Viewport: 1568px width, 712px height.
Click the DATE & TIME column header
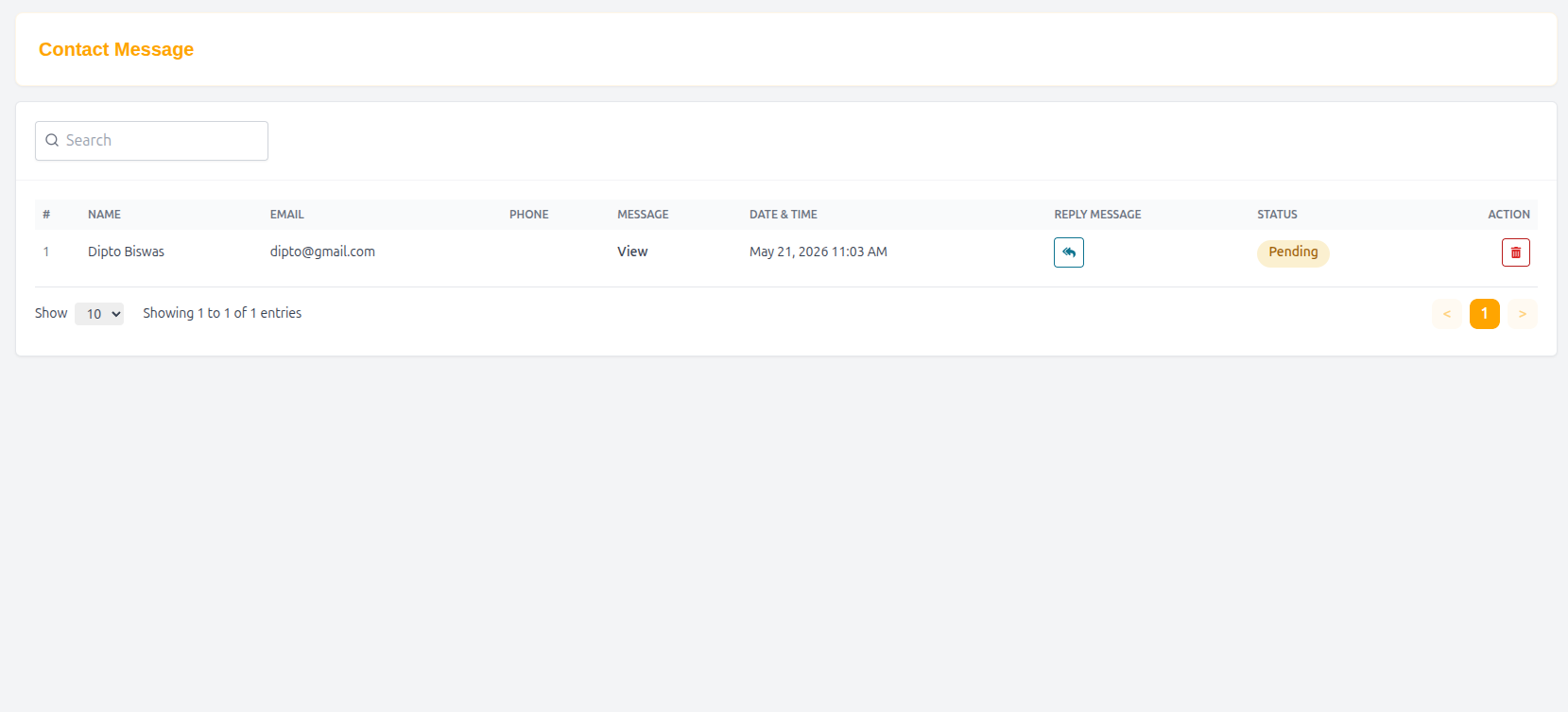[x=784, y=215]
